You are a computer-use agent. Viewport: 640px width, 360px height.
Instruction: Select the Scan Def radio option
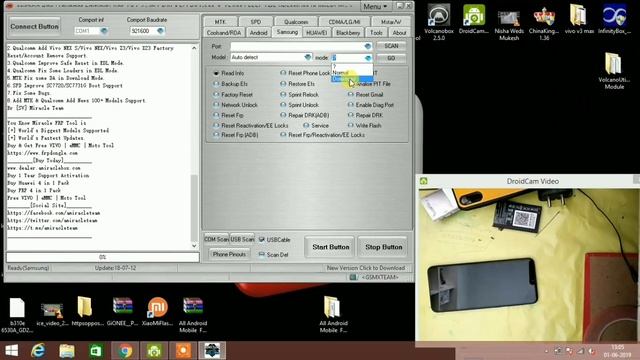click(262, 254)
